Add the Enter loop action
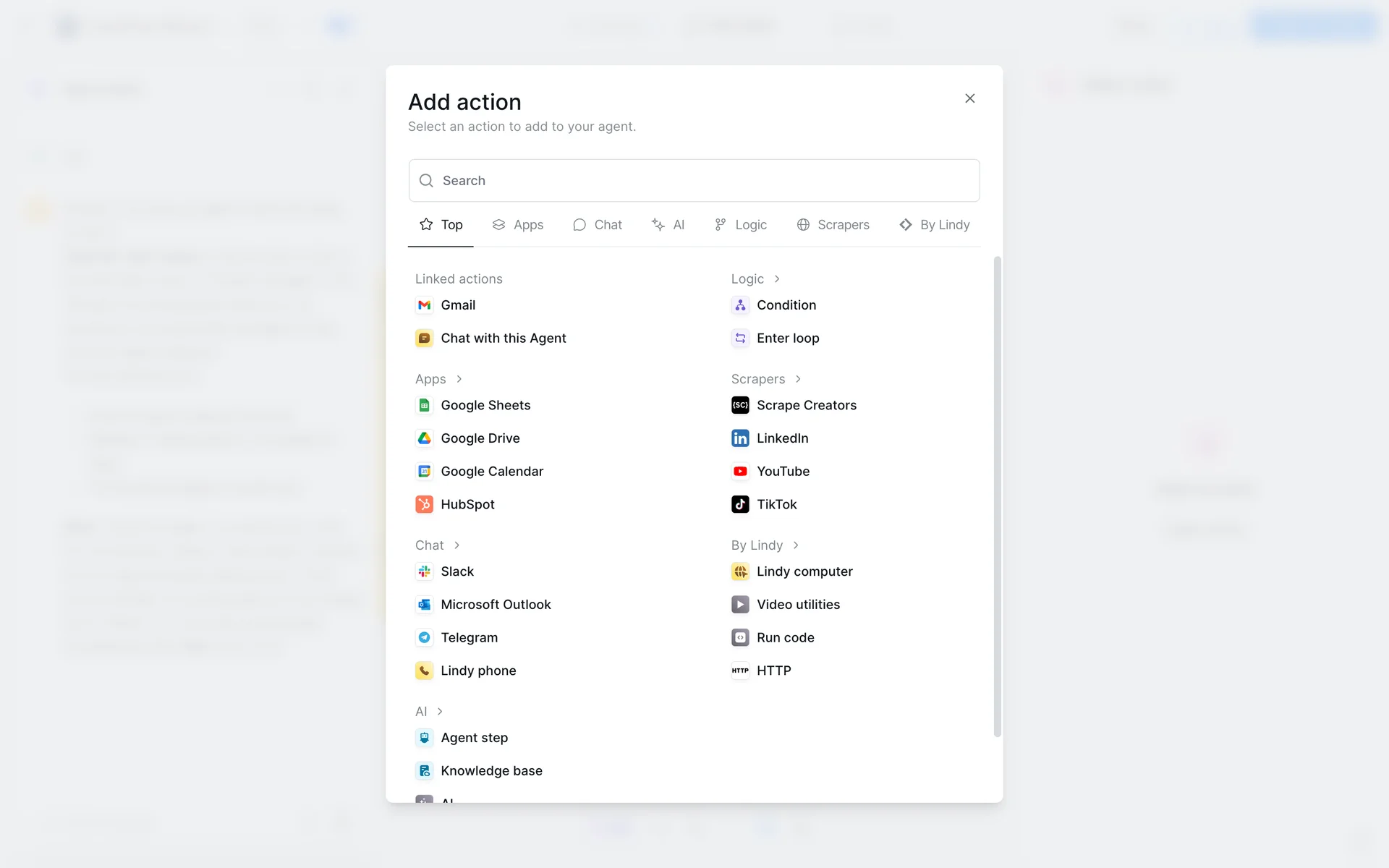The width and height of the screenshot is (1389, 868). tap(787, 339)
